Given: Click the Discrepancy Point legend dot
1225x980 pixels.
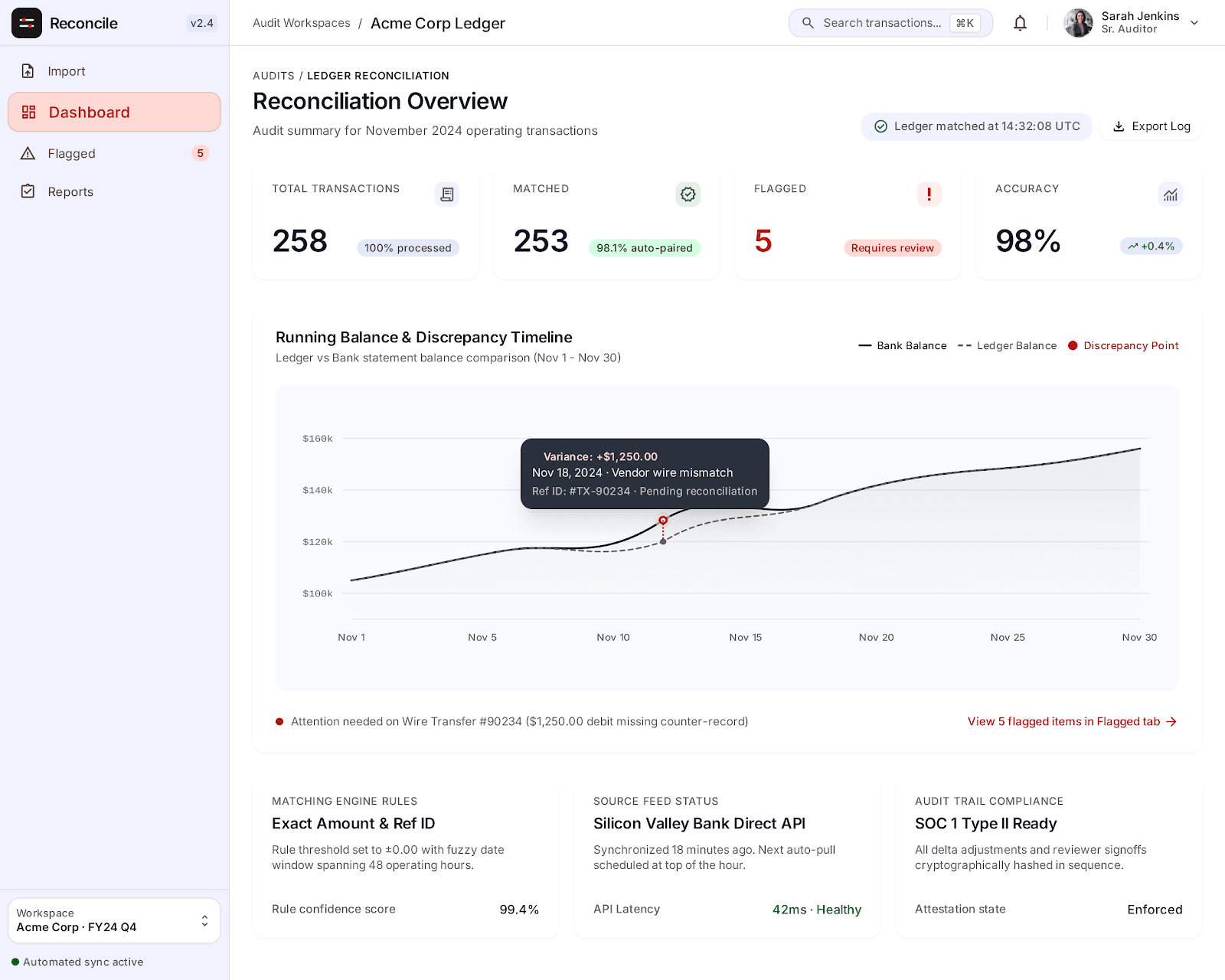Looking at the screenshot, I should point(1073,345).
